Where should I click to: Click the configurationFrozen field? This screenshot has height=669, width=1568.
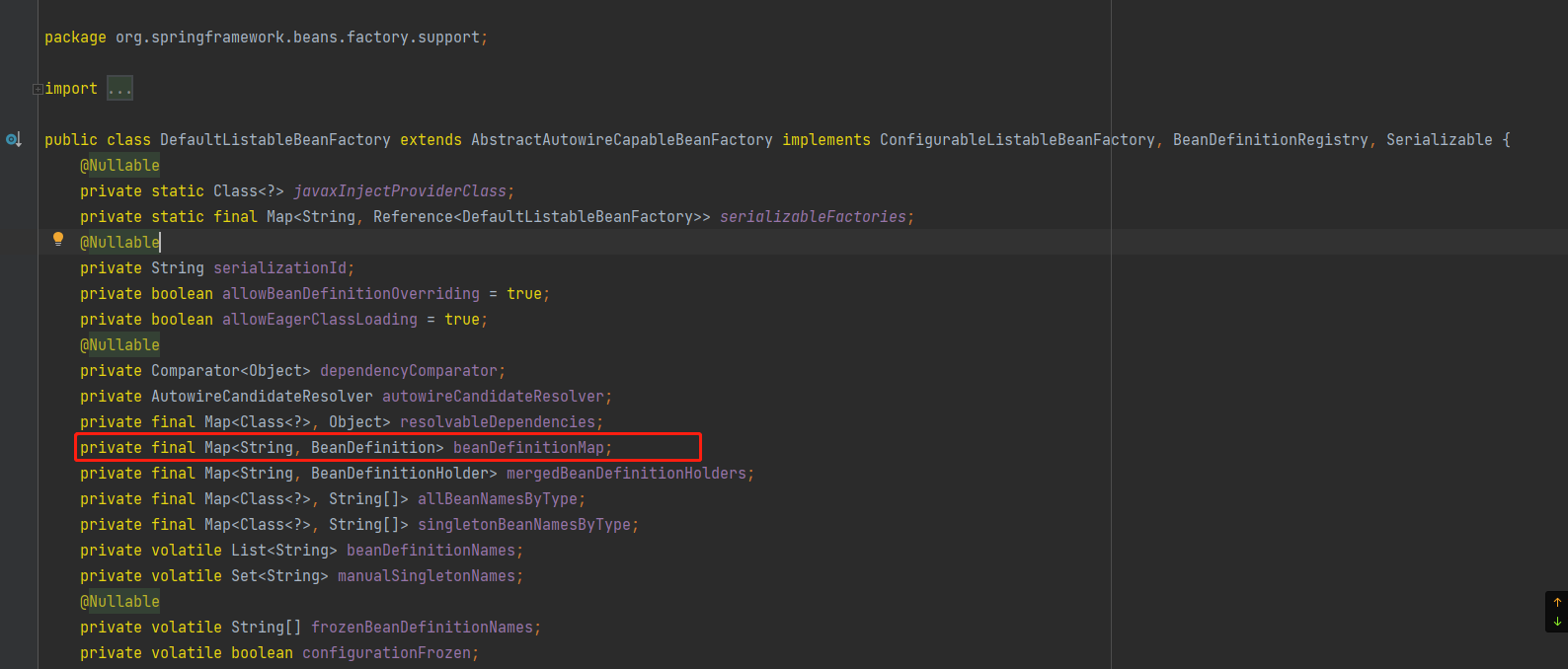coord(386,653)
